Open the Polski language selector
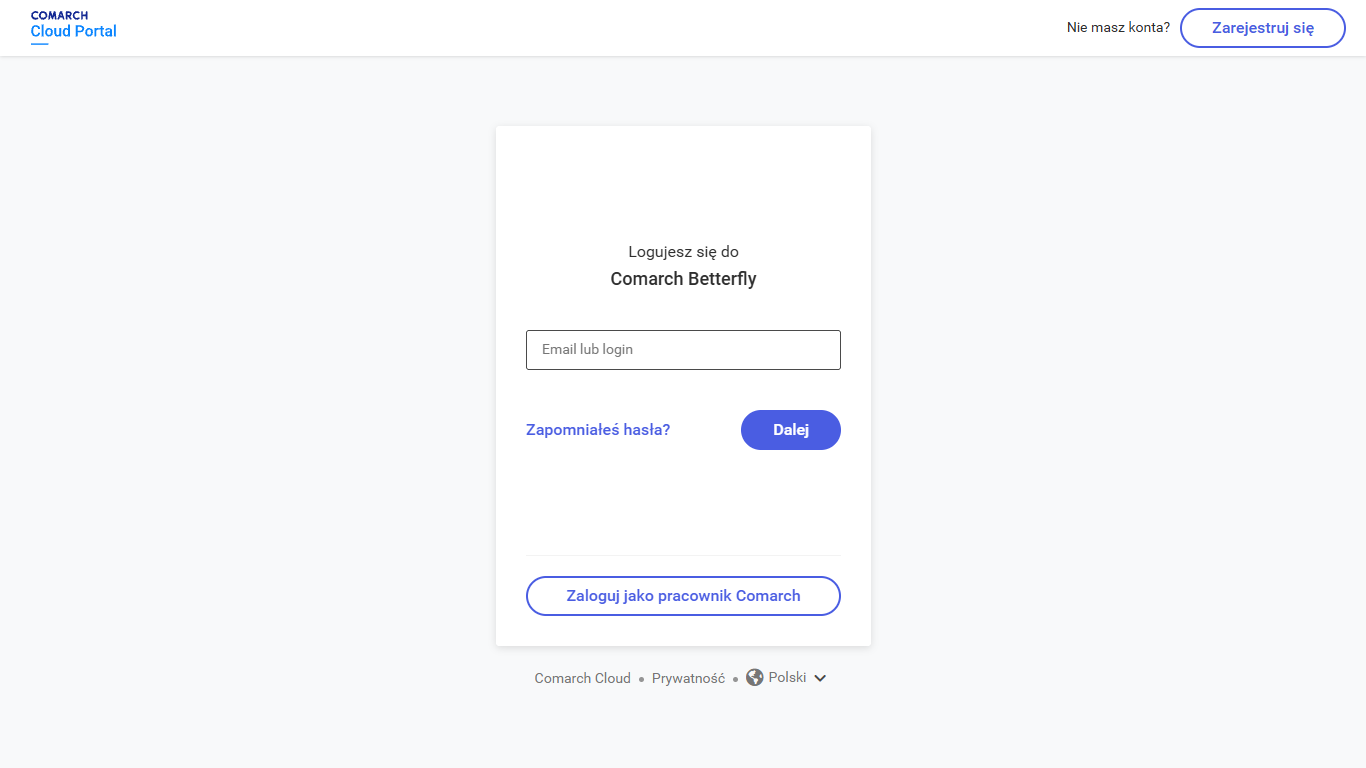 (x=787, y=678)
